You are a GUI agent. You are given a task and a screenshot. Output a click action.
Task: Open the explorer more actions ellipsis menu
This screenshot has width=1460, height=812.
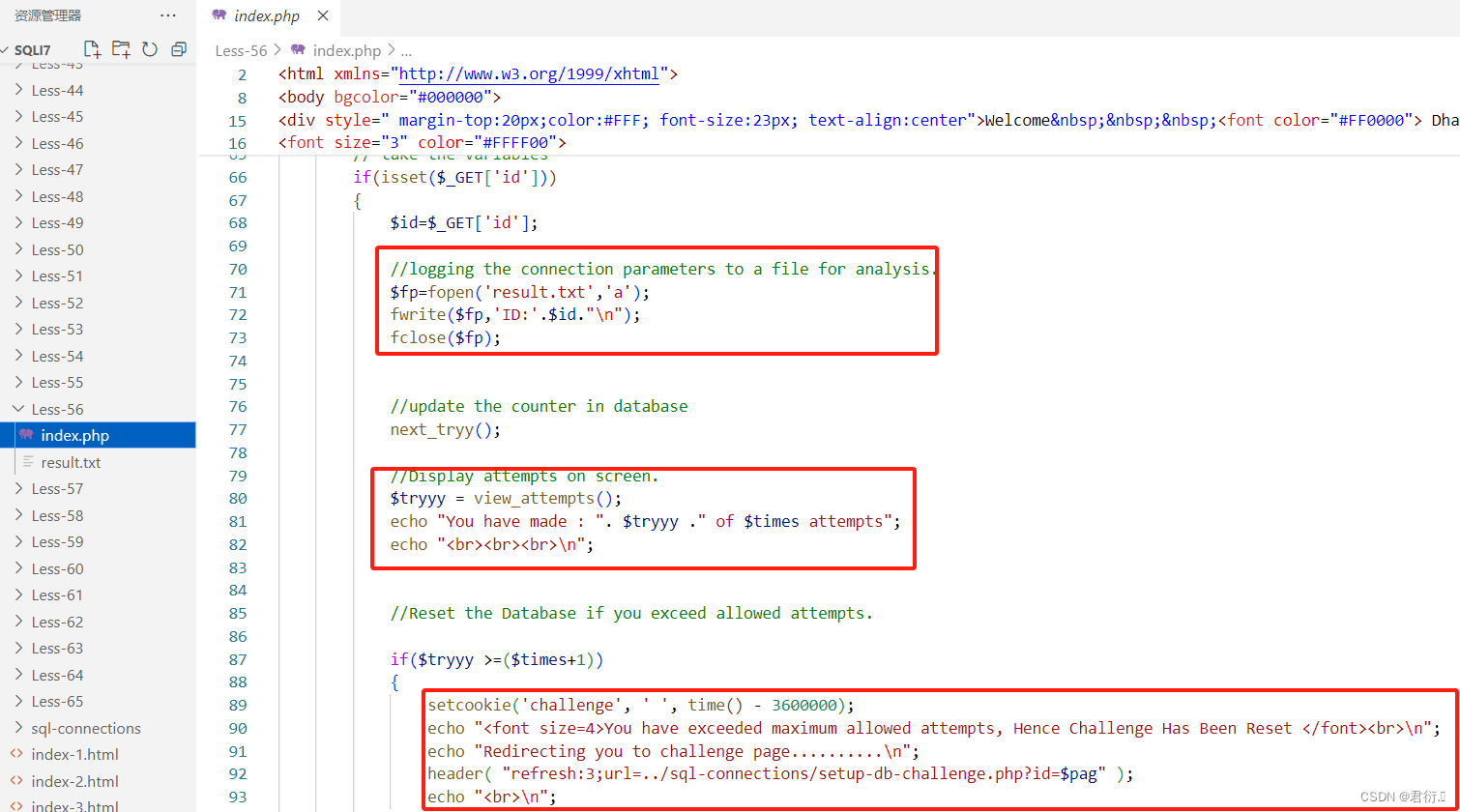tap(168, 15)
